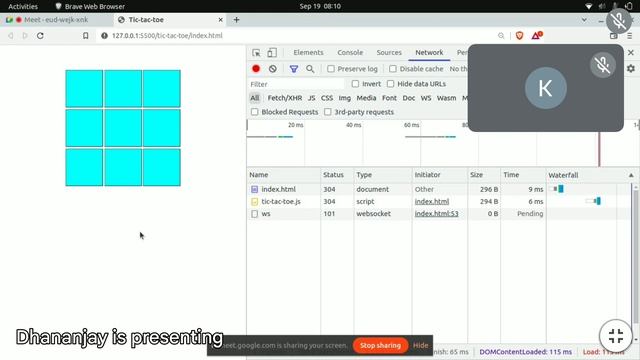The height and width of the screenshot is (360, 640).
Task: Select the inspect element picker icon
Action: click(x=256, y=53)
